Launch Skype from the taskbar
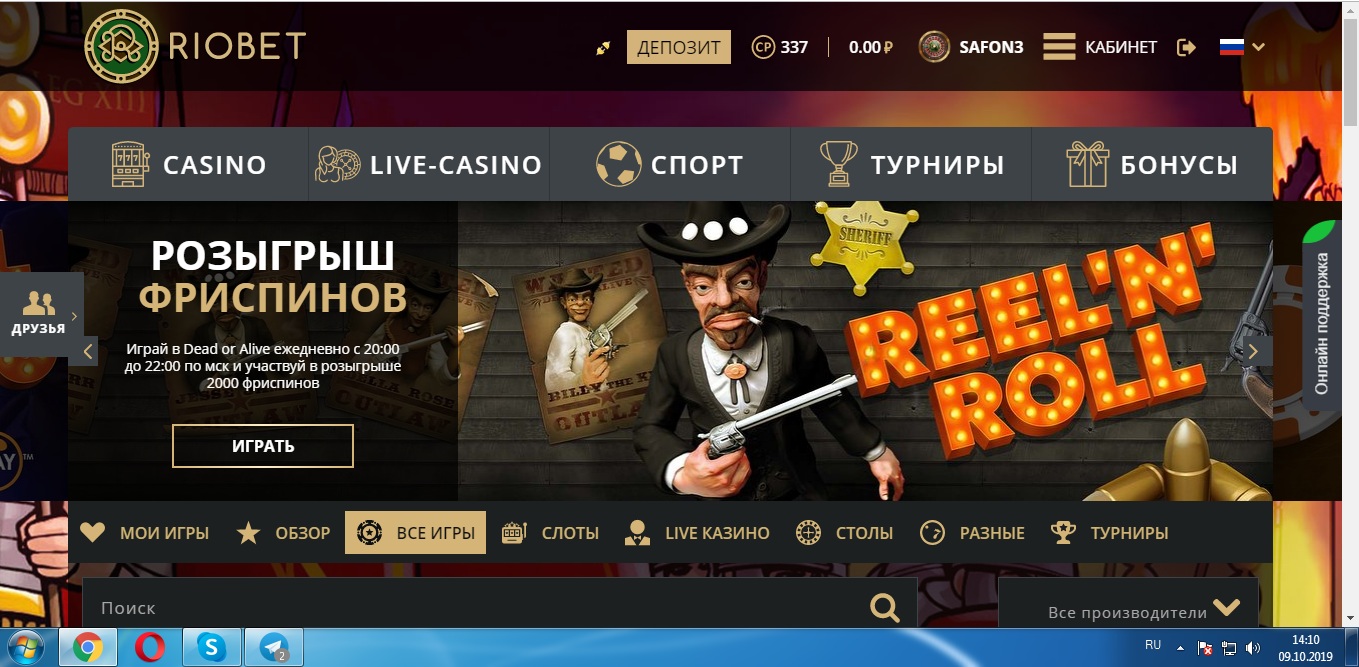 click(x=211, y=648)
